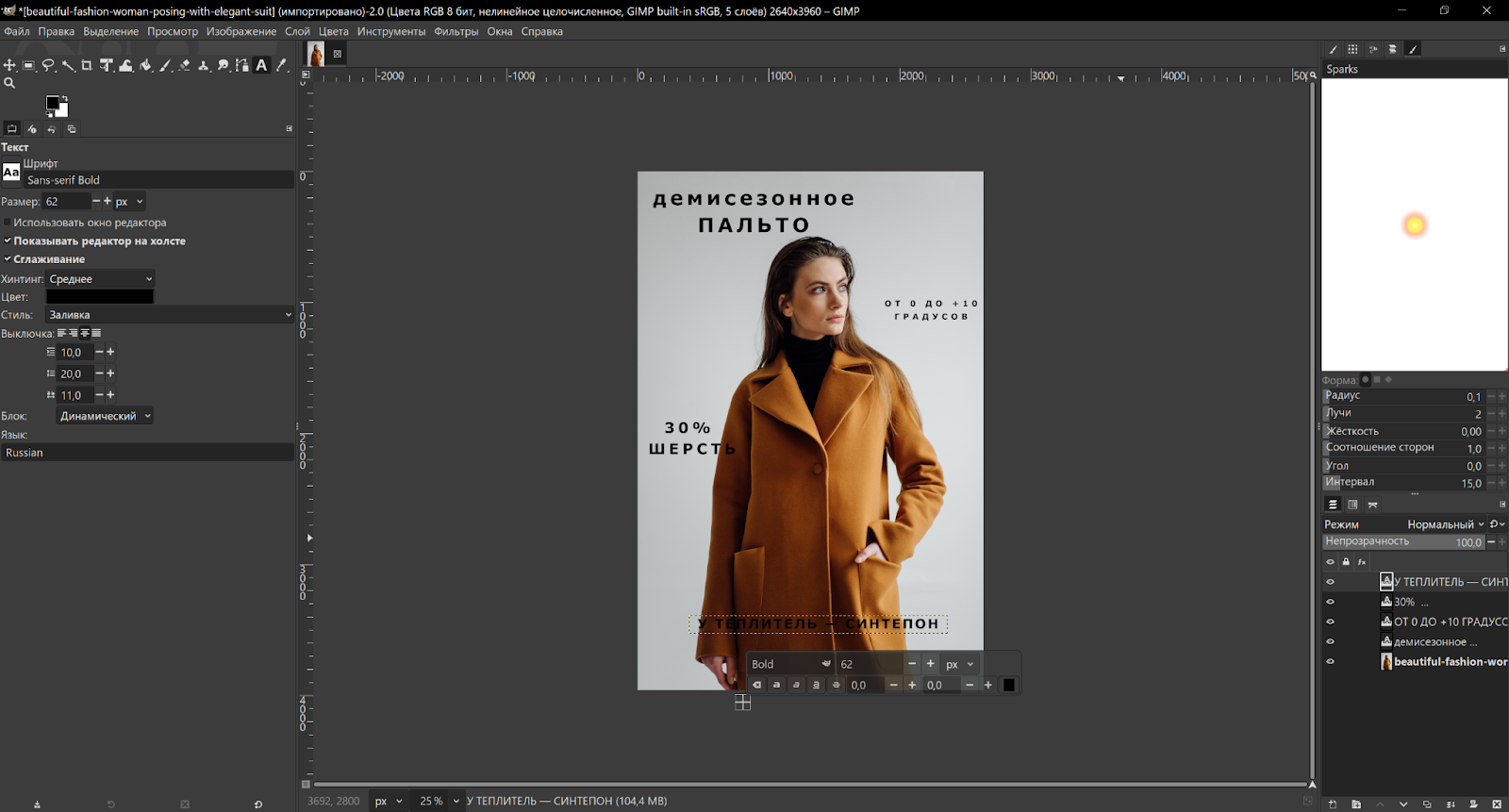
Task: Open the 'Слой' menu
Action: coord(297,31)
